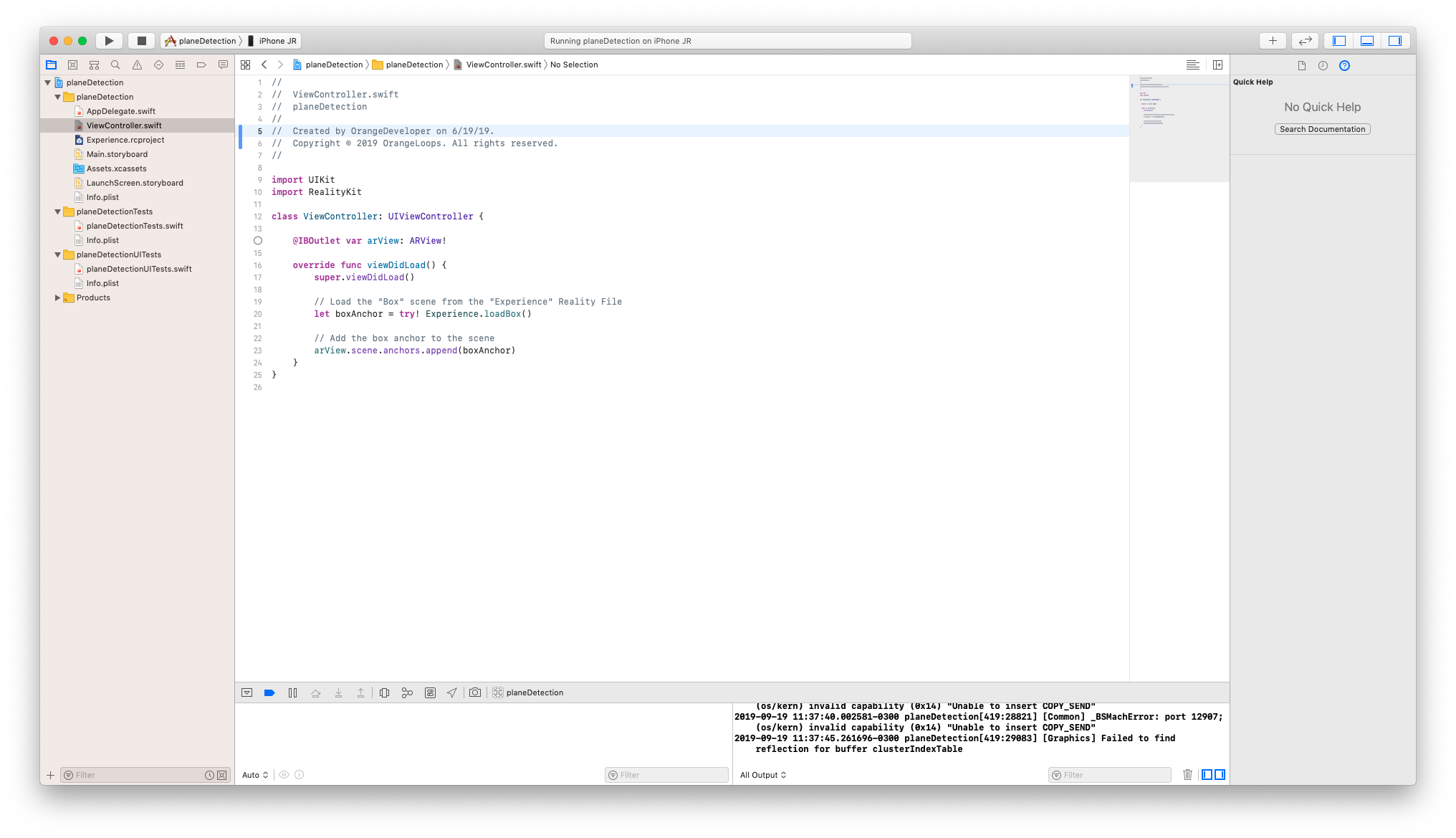1456x838 pixels.
Task: Open the Report navigator speech bubble icon
Action: pyautogui.click(x=223, y=65)
